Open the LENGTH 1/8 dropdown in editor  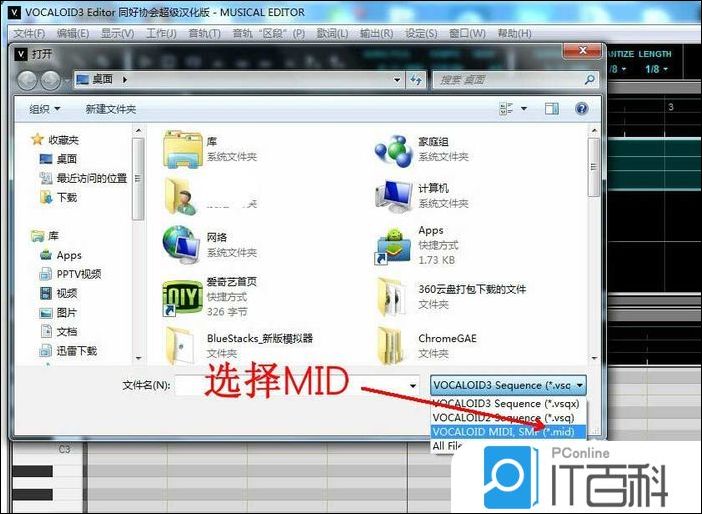point(656,69)
